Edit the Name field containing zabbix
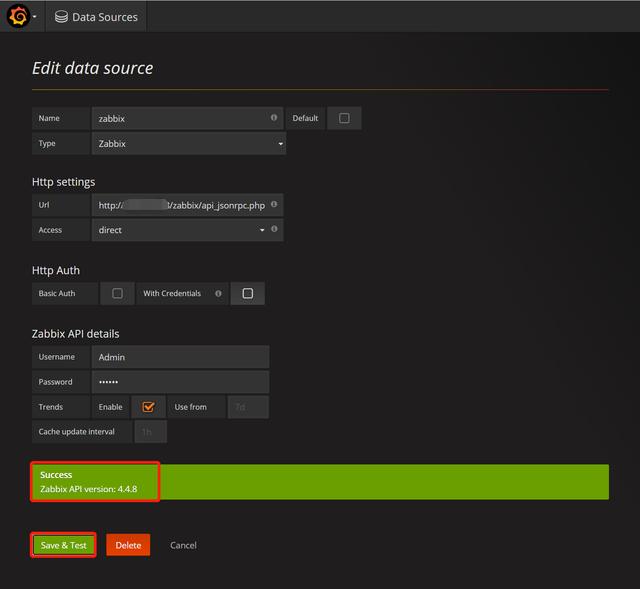The width and height of the screenshot is (640, 589). [187, 118]
